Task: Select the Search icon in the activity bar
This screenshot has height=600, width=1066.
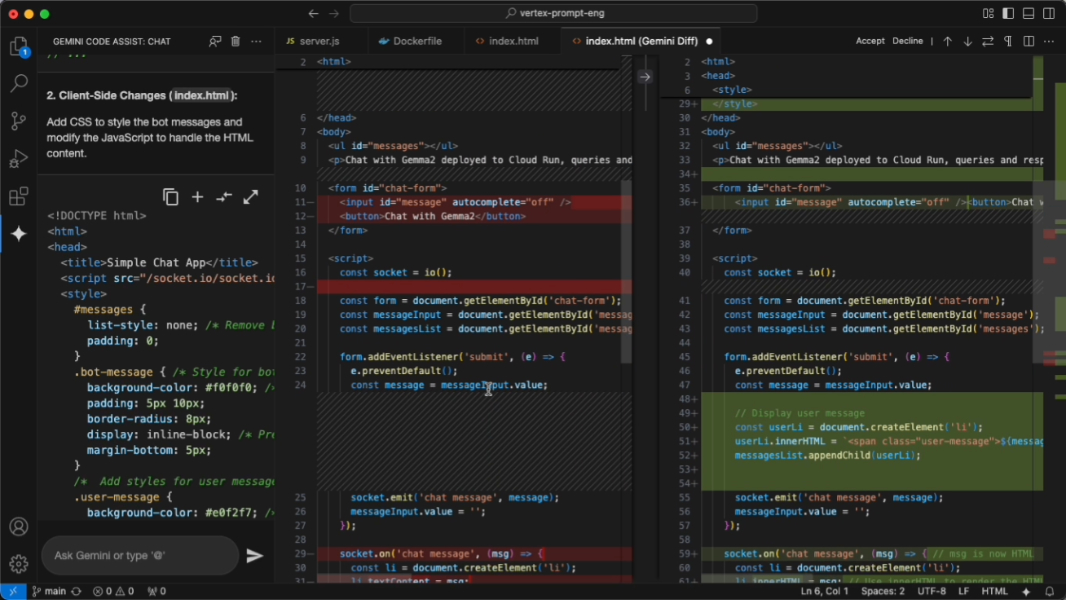Action: pyautogui.click(x=18, y=82)
